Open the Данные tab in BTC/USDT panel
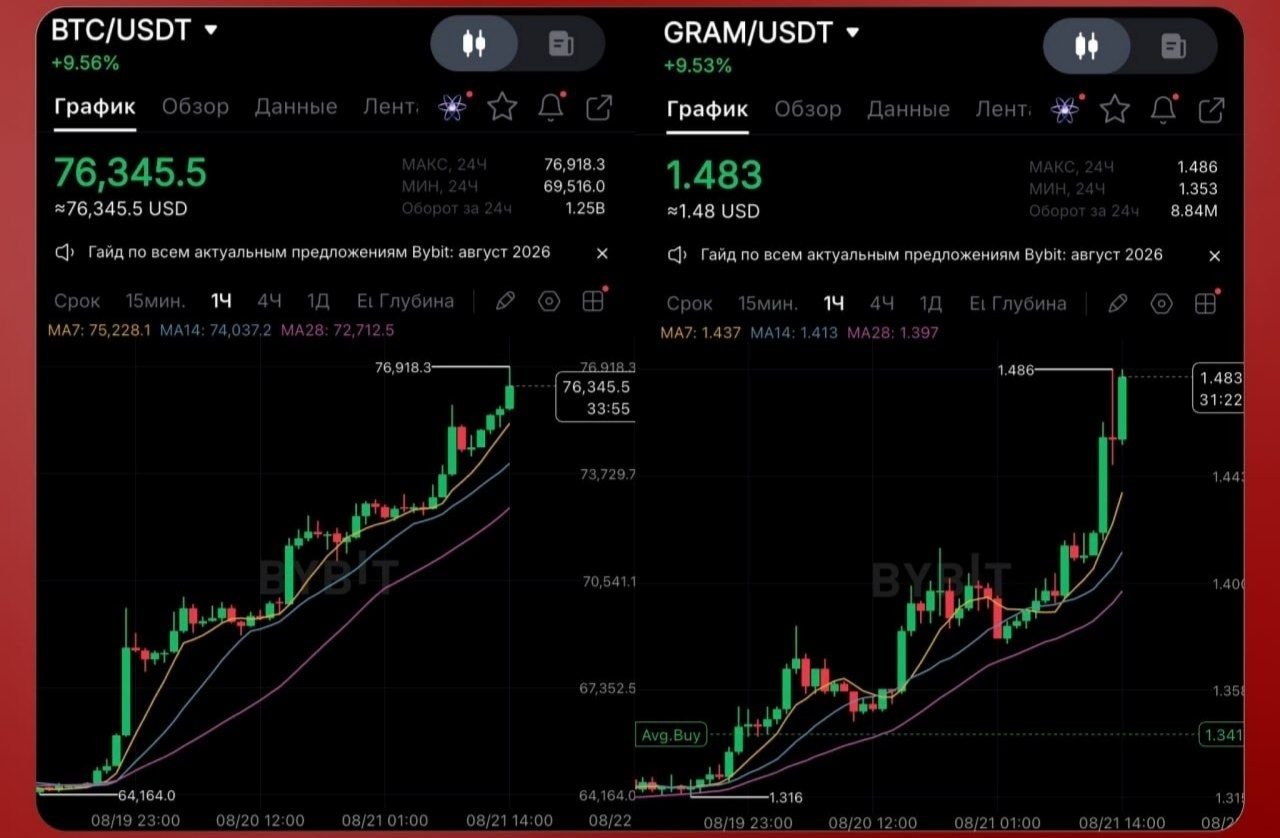1280x838 pixels. pyautogui.click(x=296, y=106)
